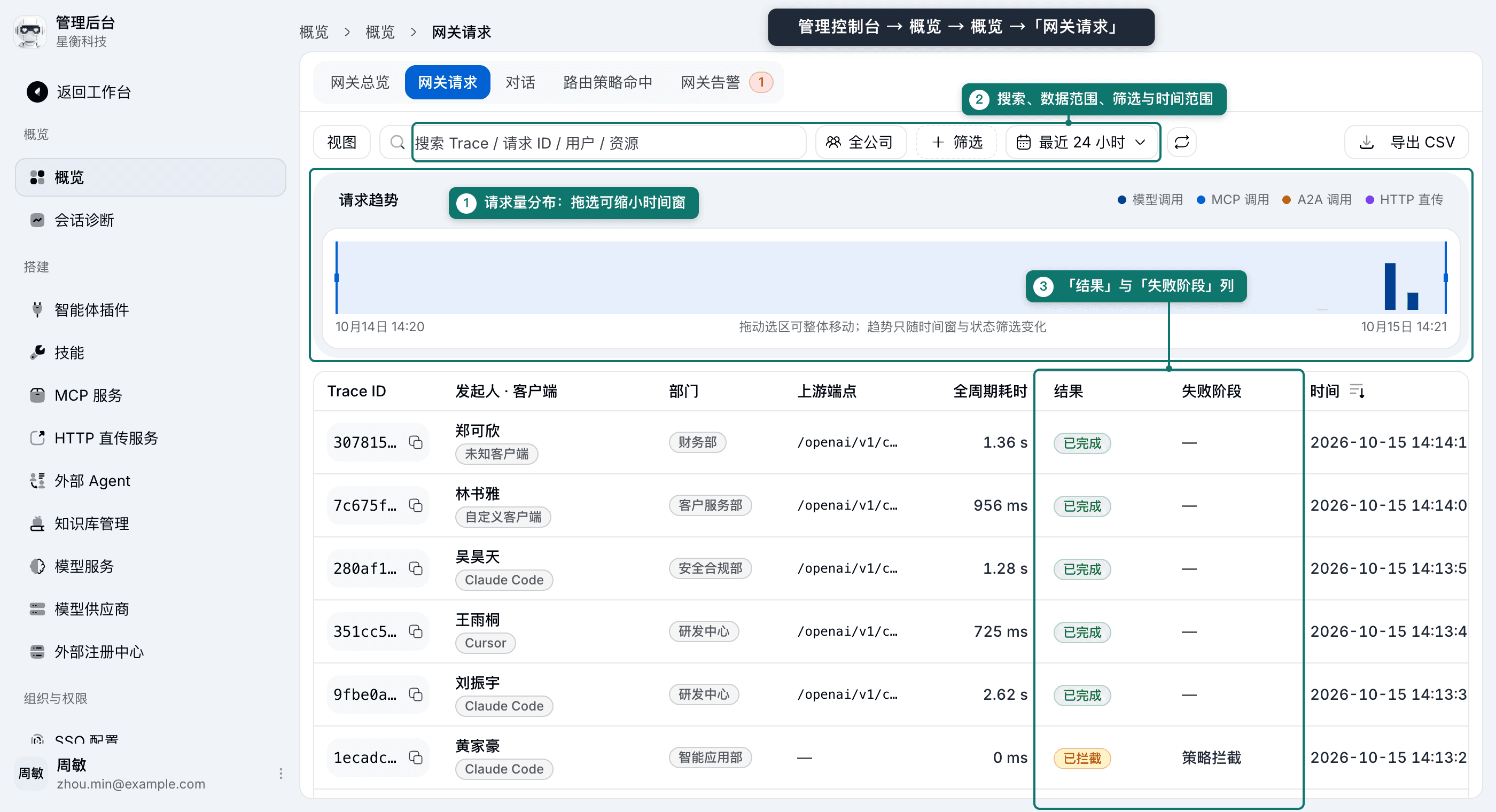Open 外部 Agent in the sidebar
The width and height of the screenshot is (1496, 812).
150,481
